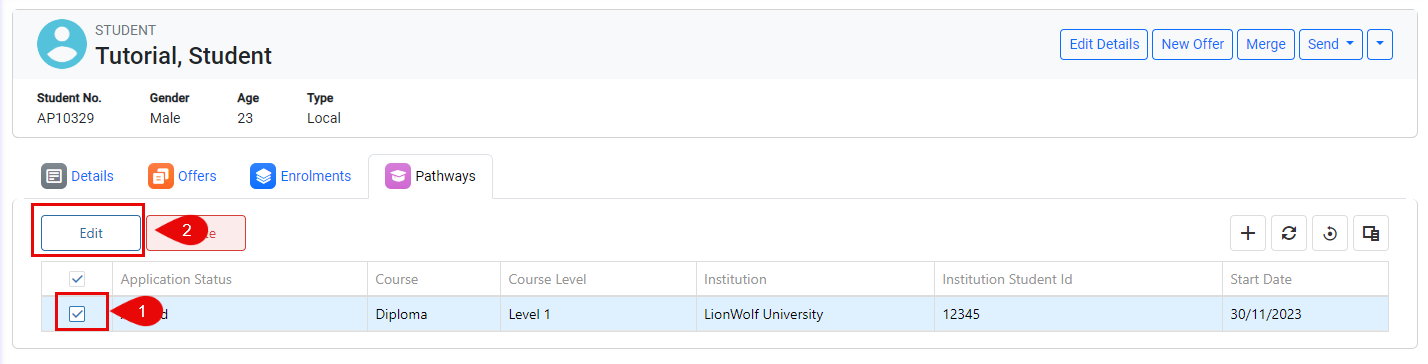Refresh the pathways grid
The image size is (1428, 364).
pos(1289,233)
